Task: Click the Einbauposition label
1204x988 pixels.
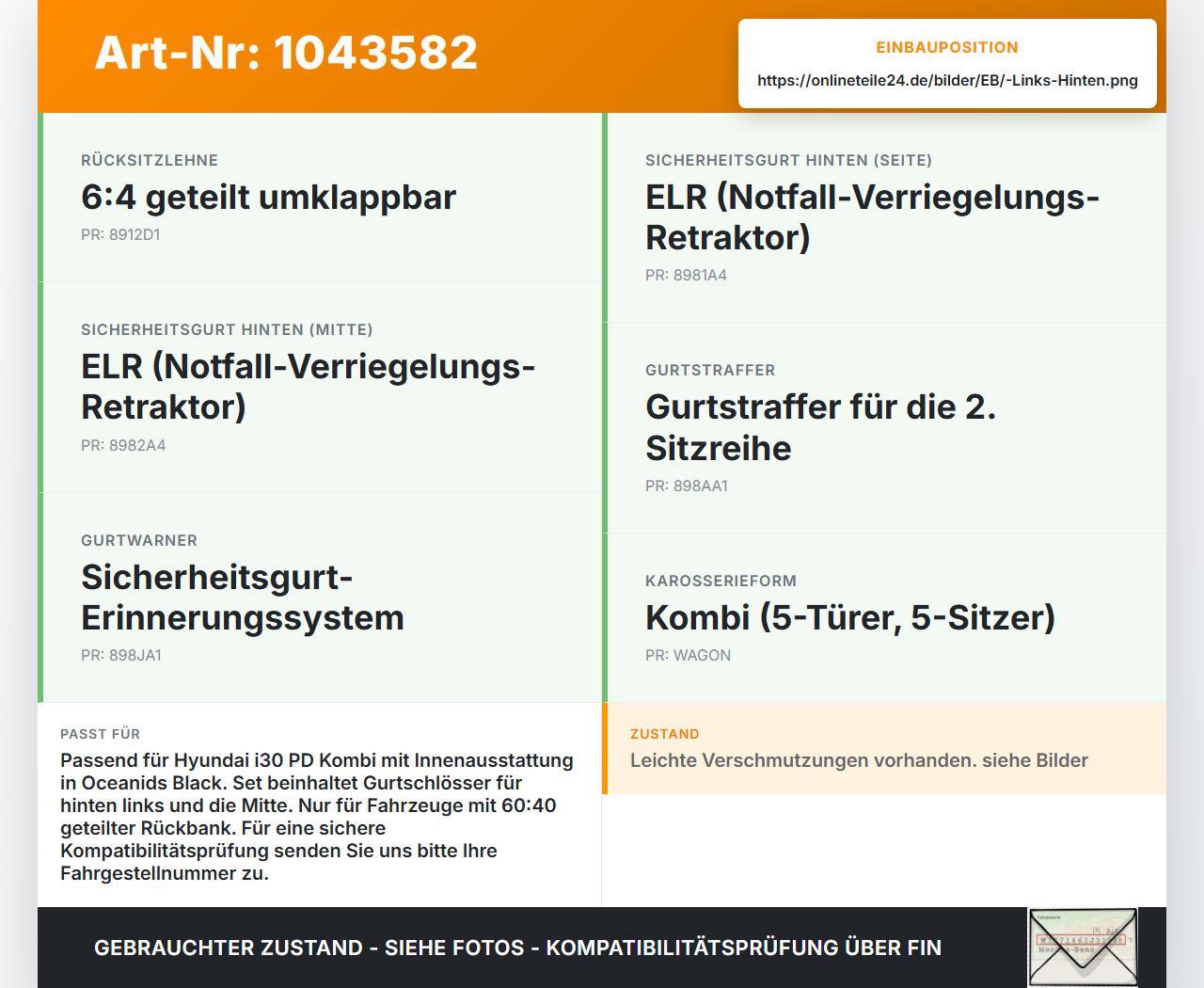Action: pos(947,47)
